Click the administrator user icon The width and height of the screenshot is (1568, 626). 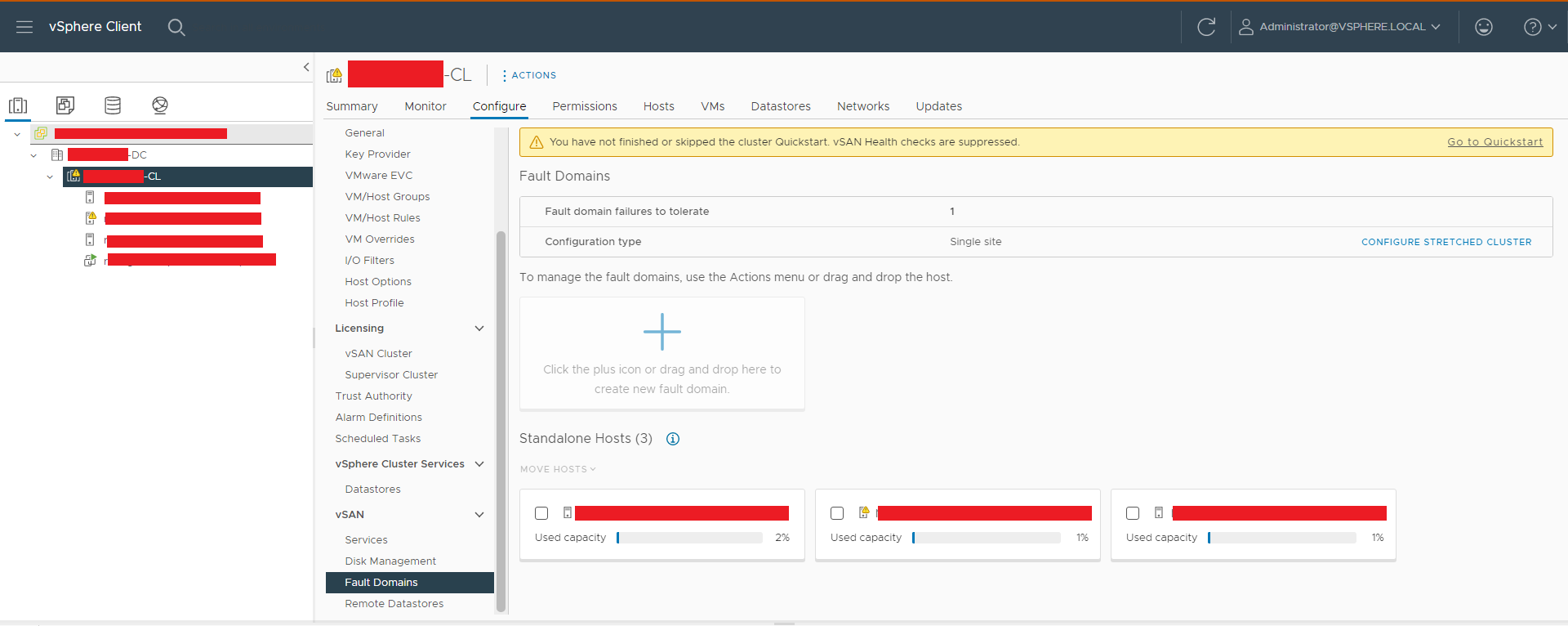[x=1246, y=27]
